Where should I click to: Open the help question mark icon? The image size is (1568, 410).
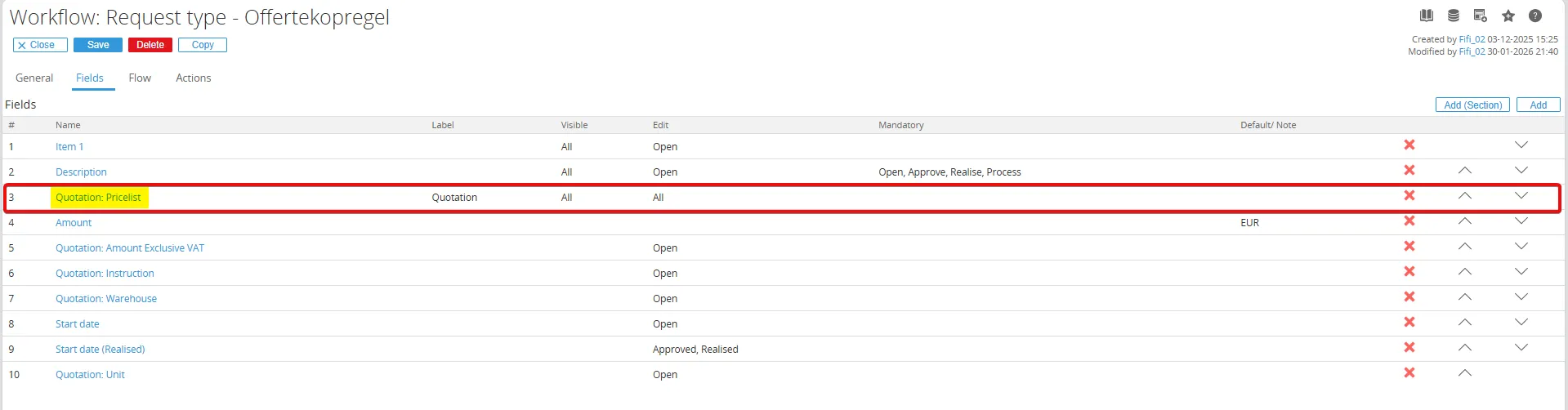1535,16
